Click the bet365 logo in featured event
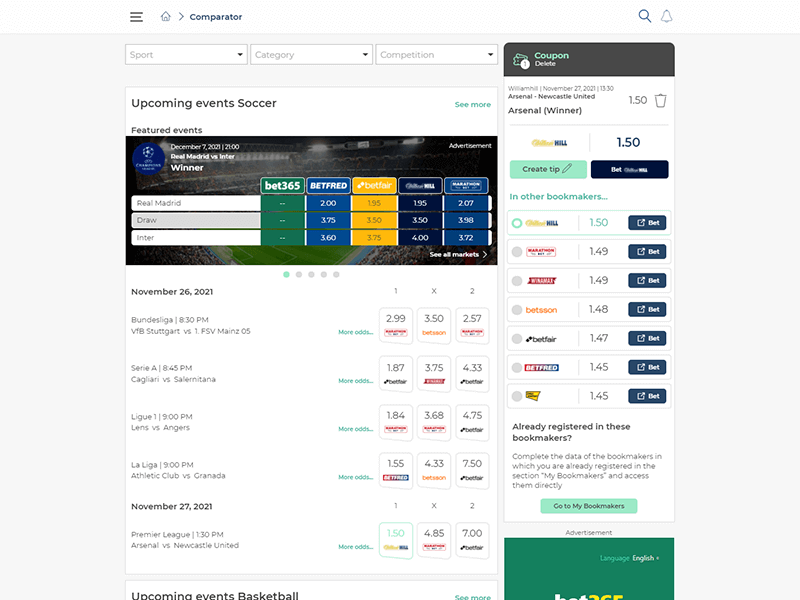Image resolution: width=800 pixels, height=600 pixels. click(282, 185)
